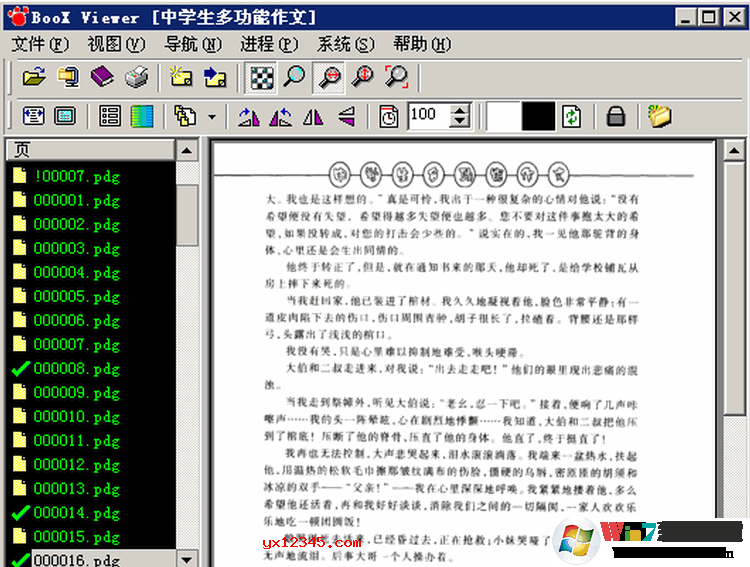Open the 导航(N) menu

(x=193, y=44)
